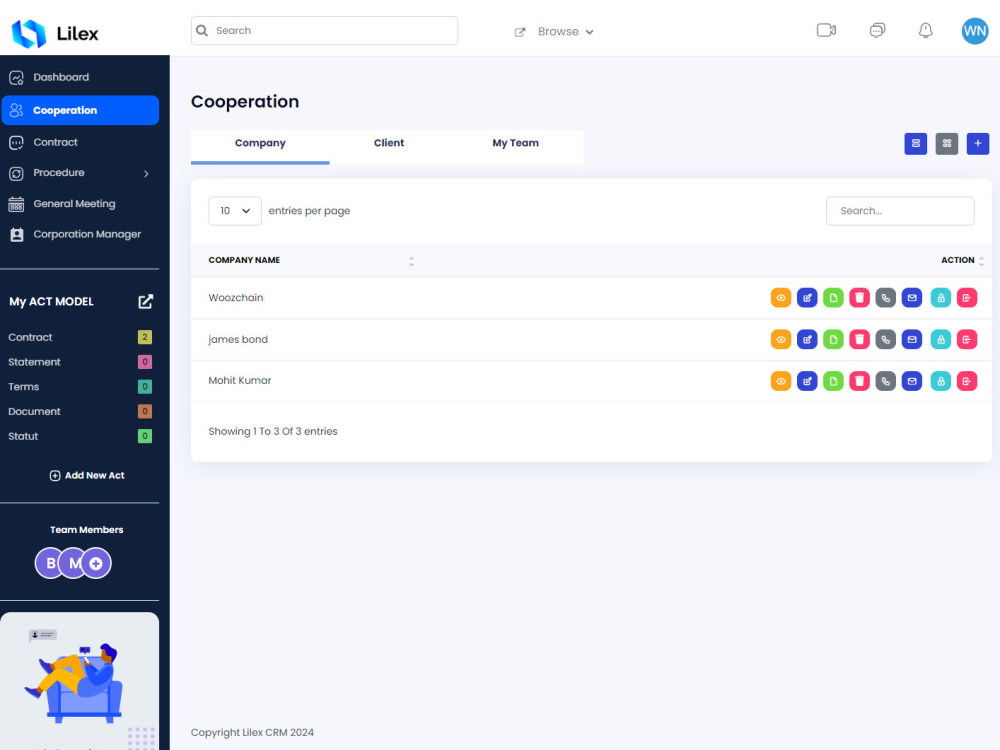
Task: Start a video call from header
Action: (827, 31)
